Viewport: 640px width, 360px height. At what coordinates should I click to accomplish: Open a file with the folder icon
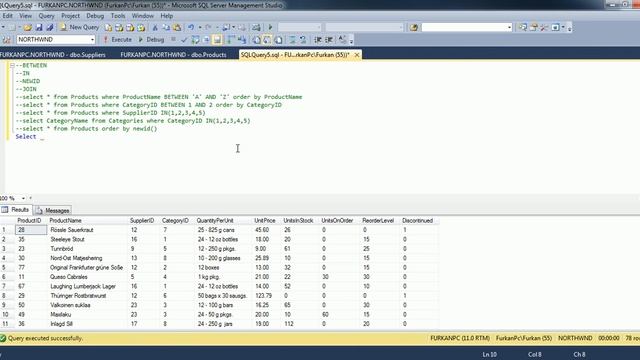point(28,27)
